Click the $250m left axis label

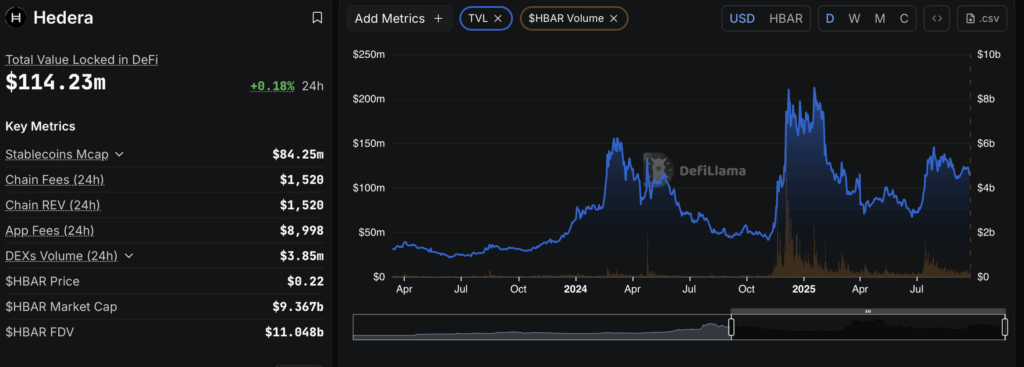click(368, 54)
